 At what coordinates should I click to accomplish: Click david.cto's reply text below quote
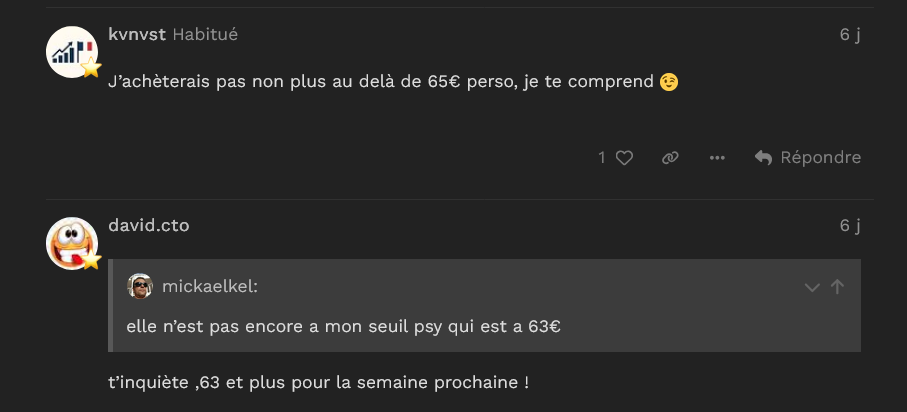coord(318,382)
